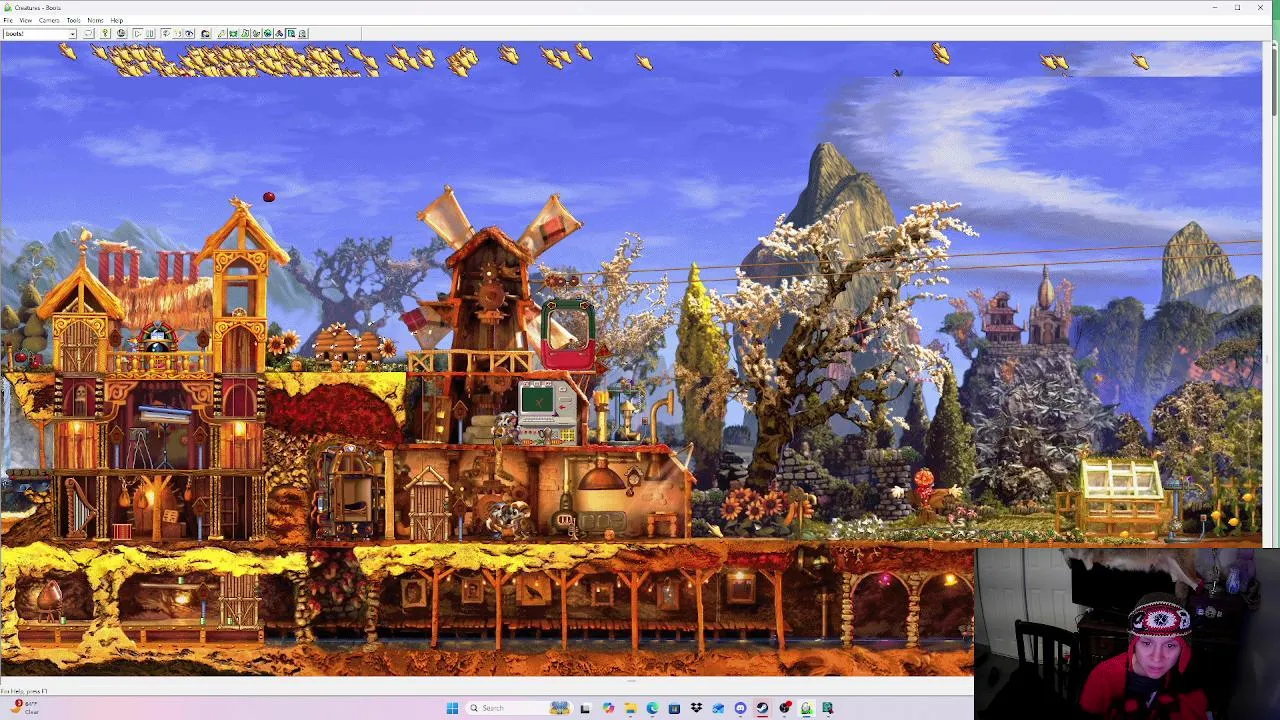Screen dimensions: 1280x720
Task: Open Discord from the taskbar
Action: [x=740, y=708]
